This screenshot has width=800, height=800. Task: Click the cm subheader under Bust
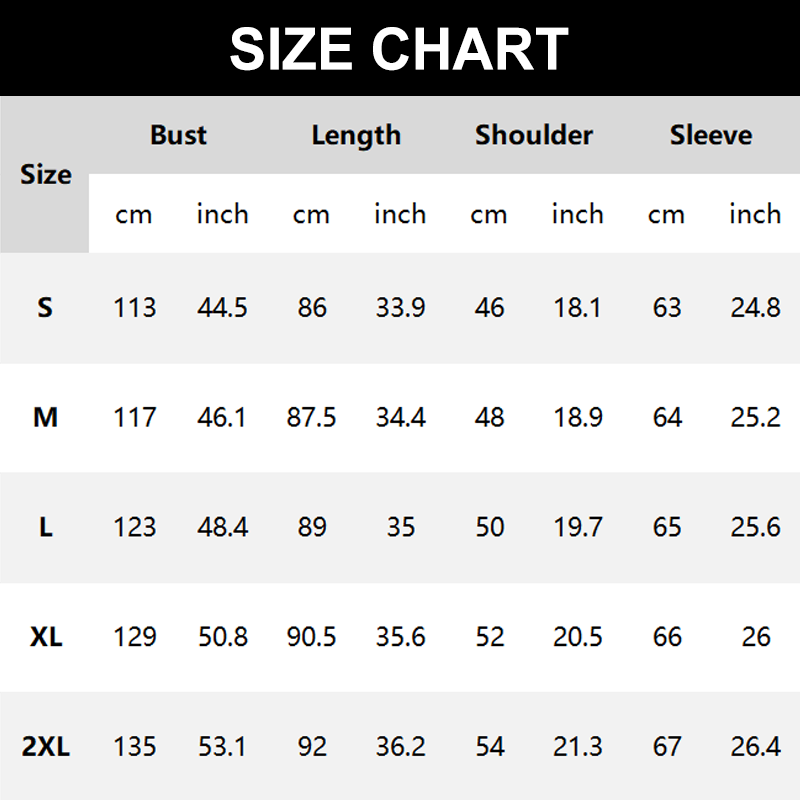click(134, 214)
